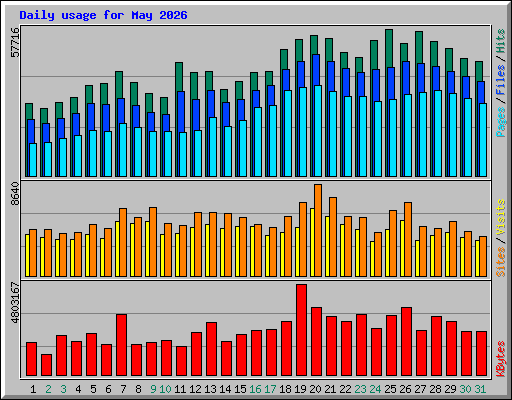The width and height of the screenshot is (512, 400).
Task: Click day 3 on the x-axis
Action: click(63, 389)
